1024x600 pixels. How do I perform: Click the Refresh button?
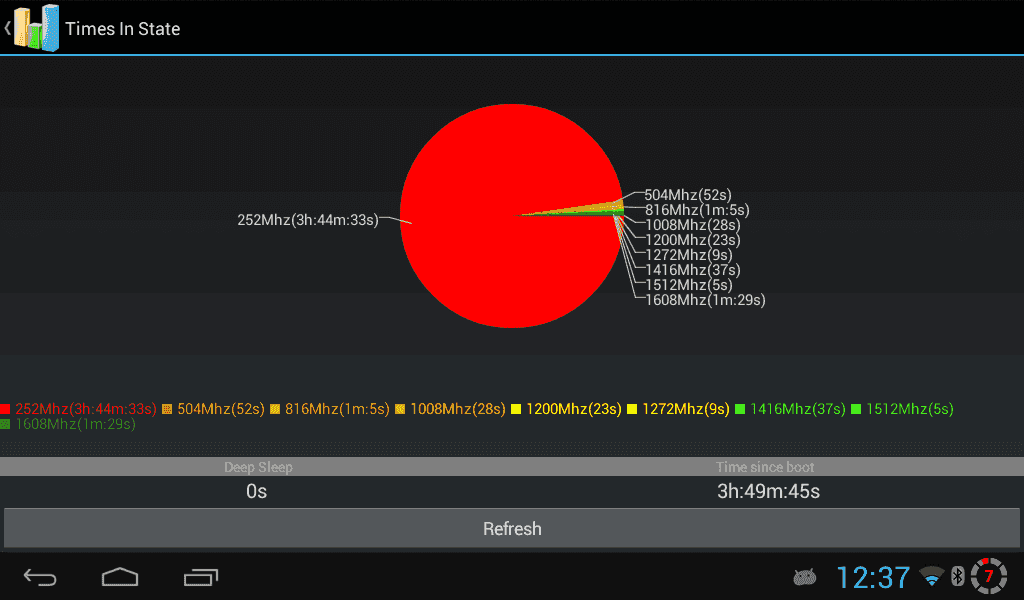coord(512,528)
